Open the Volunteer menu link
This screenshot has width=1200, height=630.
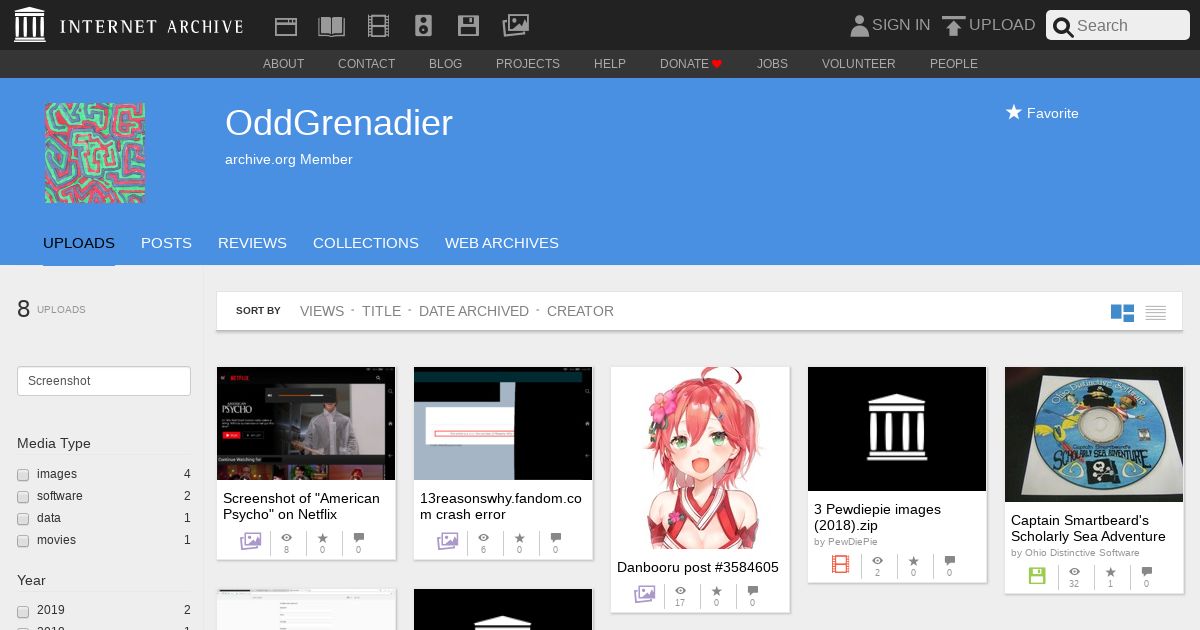(859, 64)
